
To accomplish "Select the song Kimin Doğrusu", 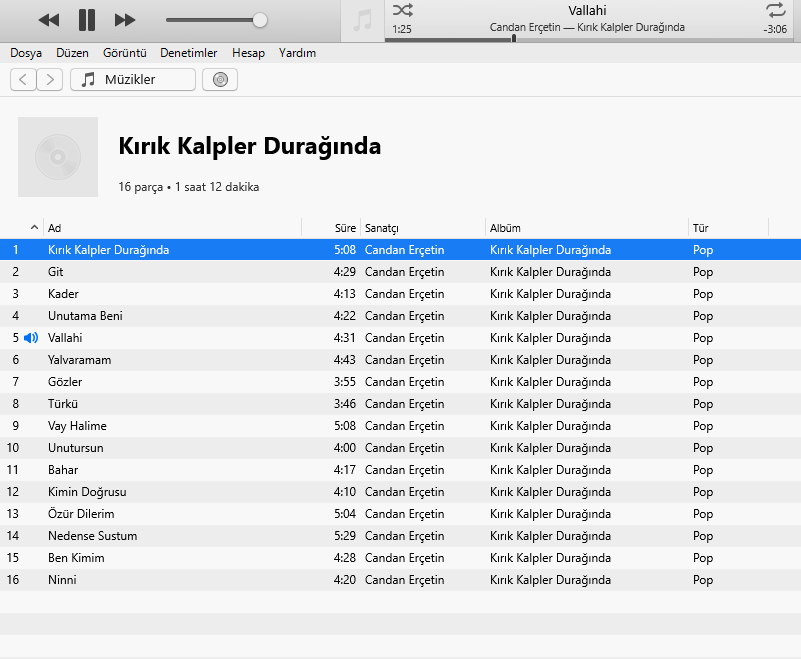I will (400, 491).
